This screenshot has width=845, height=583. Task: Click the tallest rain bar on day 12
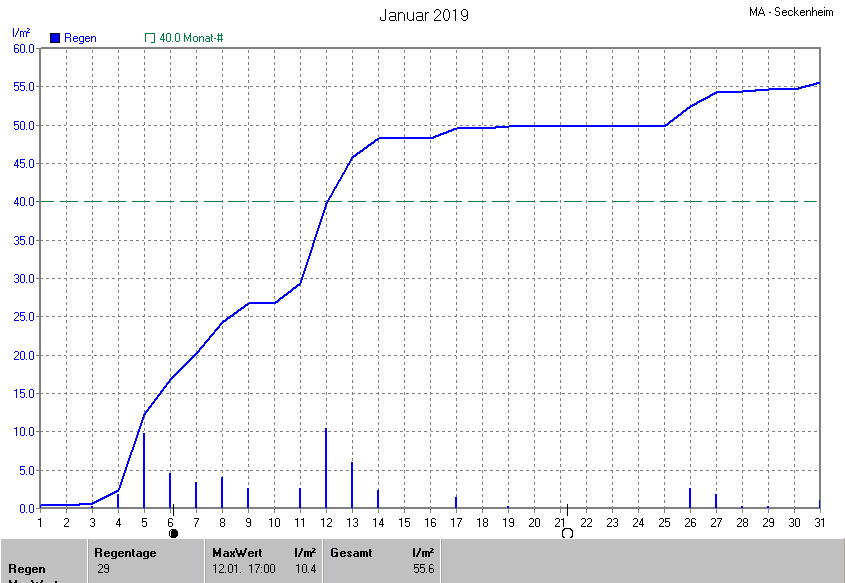click(x=326, y=468)
